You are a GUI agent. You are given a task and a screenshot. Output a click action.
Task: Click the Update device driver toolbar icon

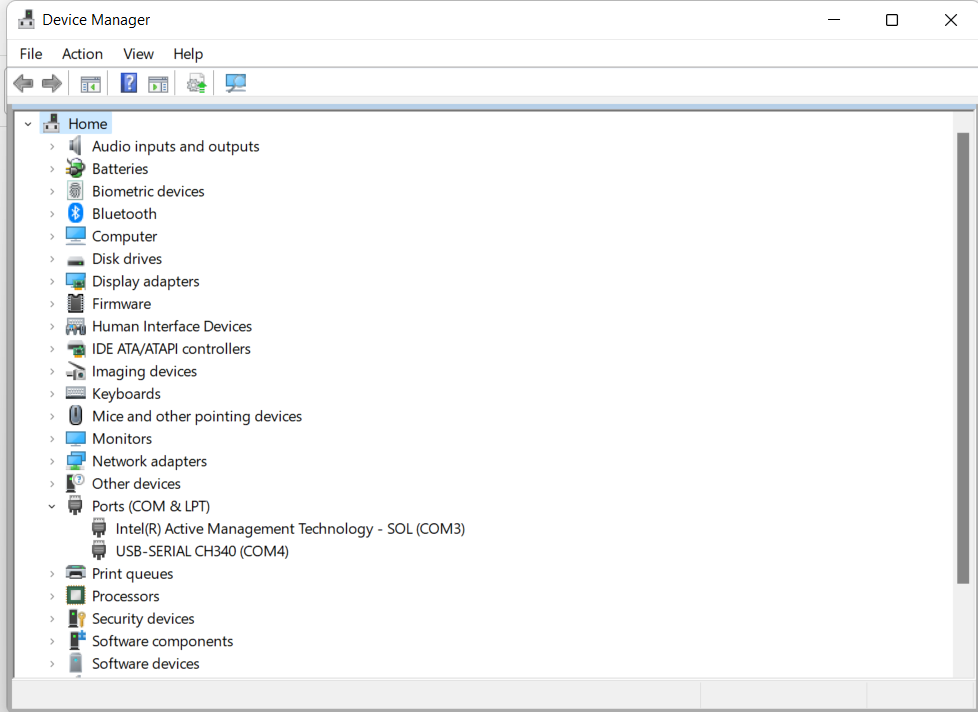pos(196,84)
